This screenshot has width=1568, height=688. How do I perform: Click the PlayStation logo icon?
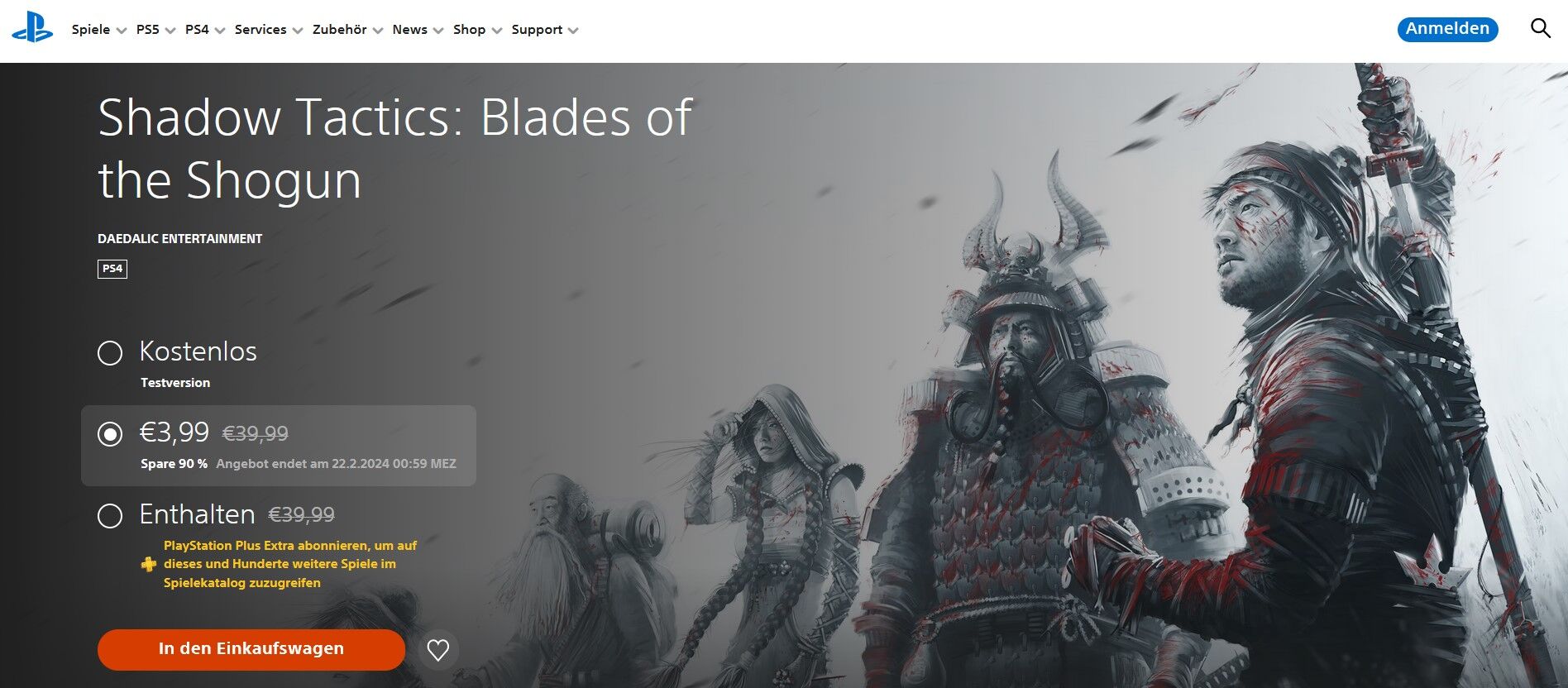click(32, 27)
